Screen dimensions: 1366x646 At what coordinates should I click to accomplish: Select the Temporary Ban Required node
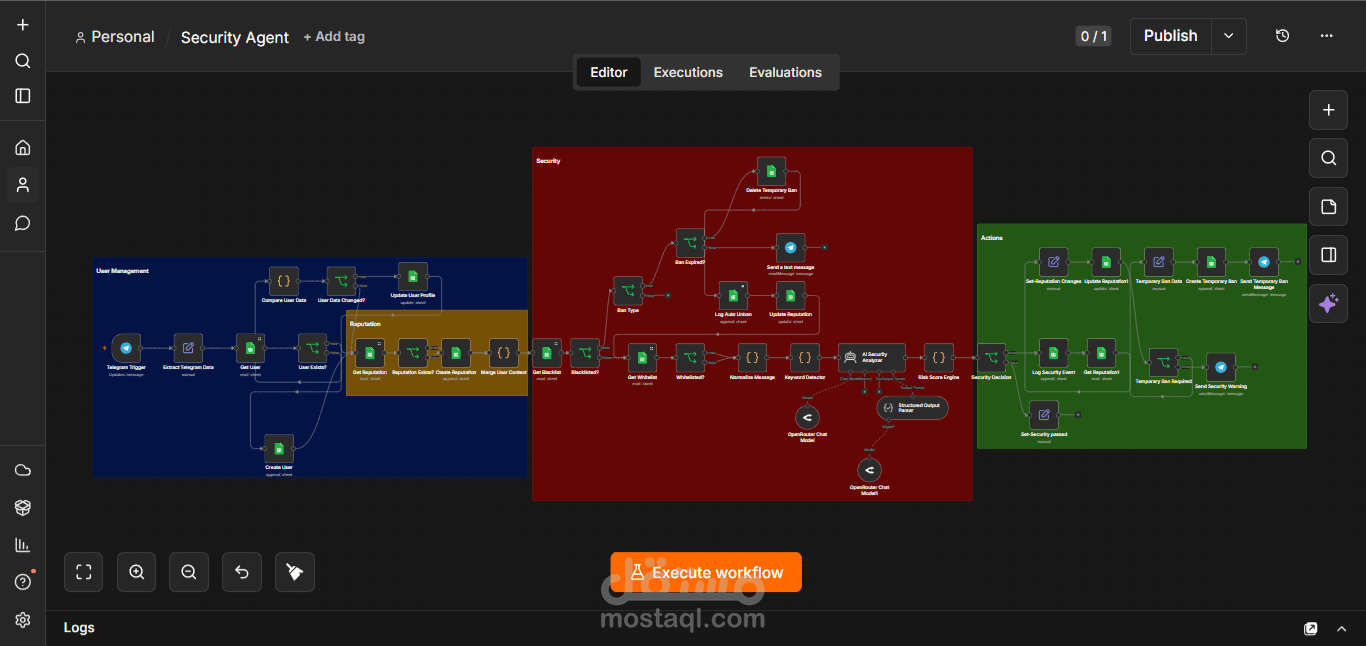click(x=1163, y=363)
